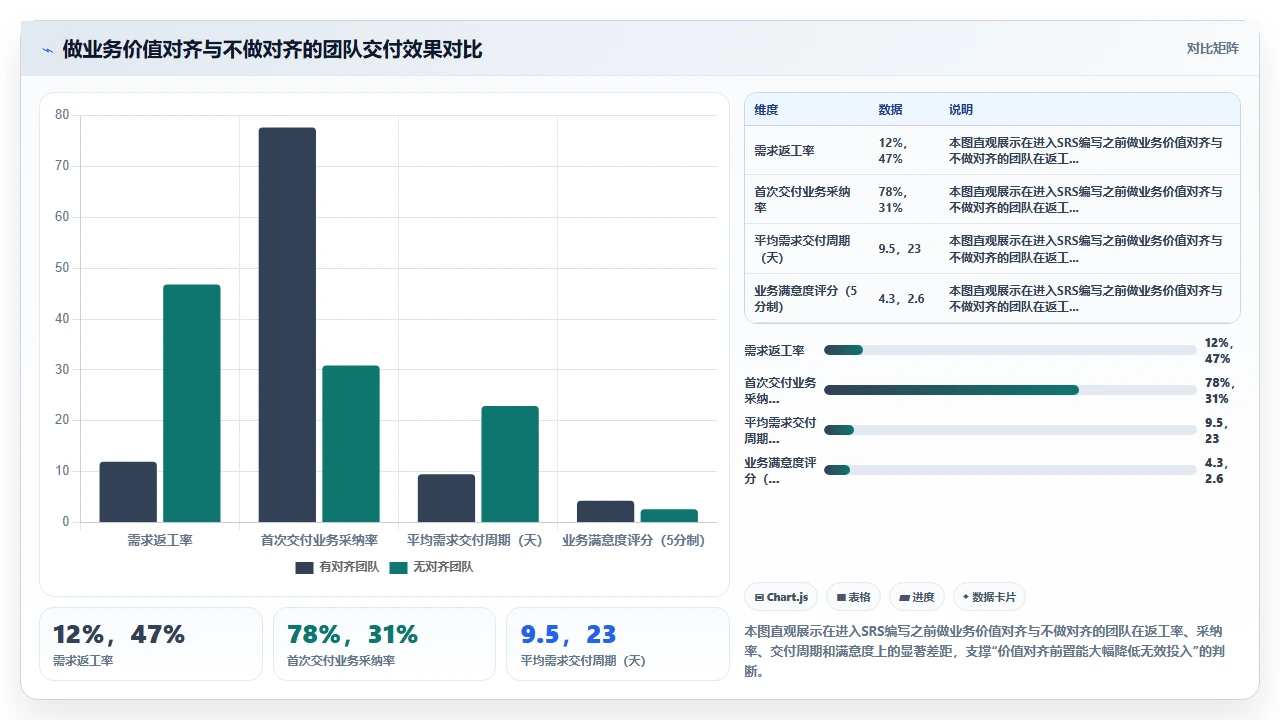Click the 12%, 47% progress value label

tap(1221, 350)
